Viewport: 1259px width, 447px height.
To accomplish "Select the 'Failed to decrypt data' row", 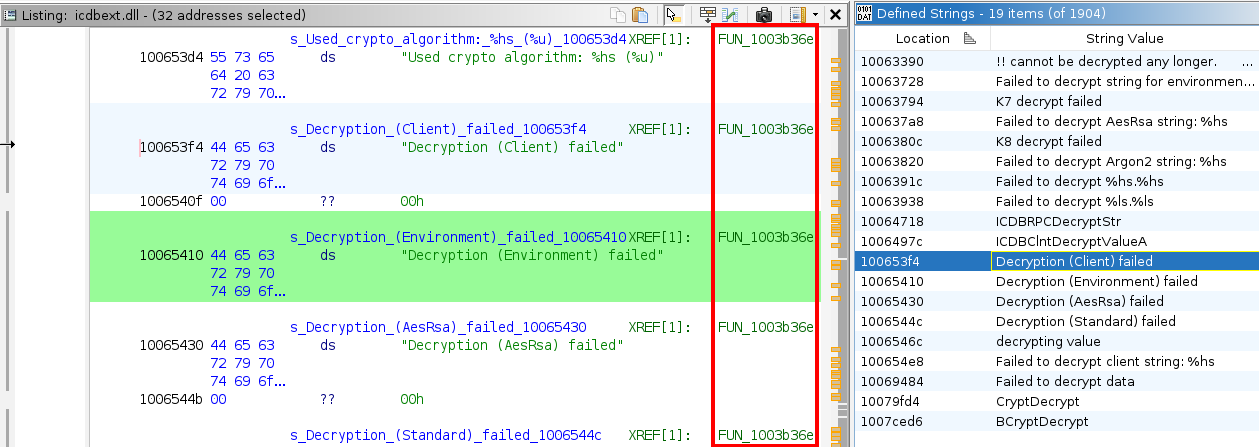I will point(1056,381).
